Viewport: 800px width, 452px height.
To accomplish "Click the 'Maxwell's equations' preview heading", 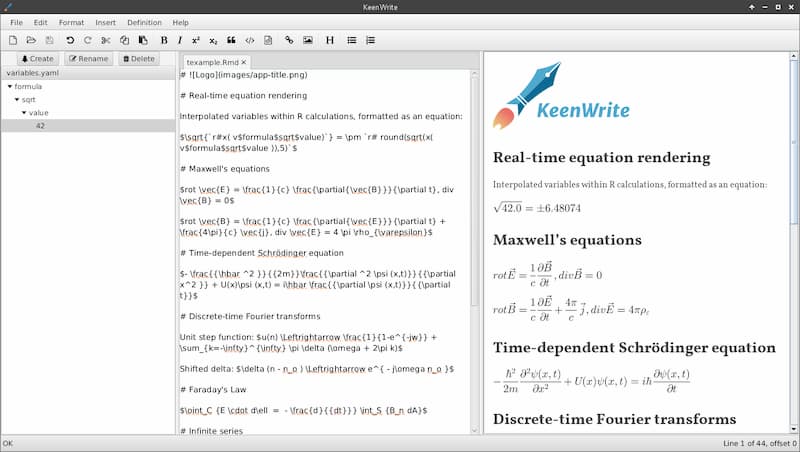I will point(567,240).
